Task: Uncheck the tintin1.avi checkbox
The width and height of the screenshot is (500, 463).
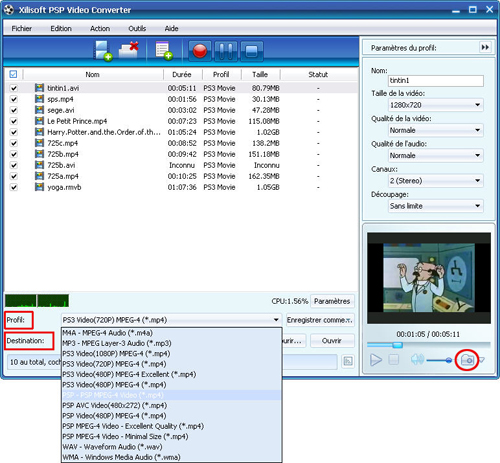Action: 13,88
